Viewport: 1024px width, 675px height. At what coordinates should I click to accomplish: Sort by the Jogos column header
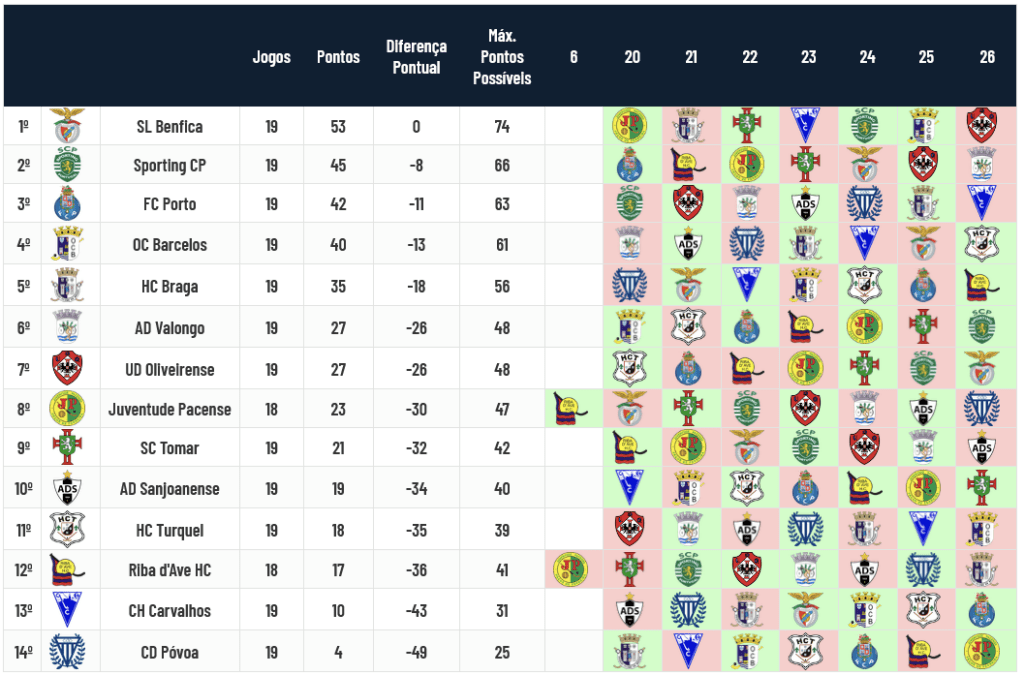pos(271,57)
